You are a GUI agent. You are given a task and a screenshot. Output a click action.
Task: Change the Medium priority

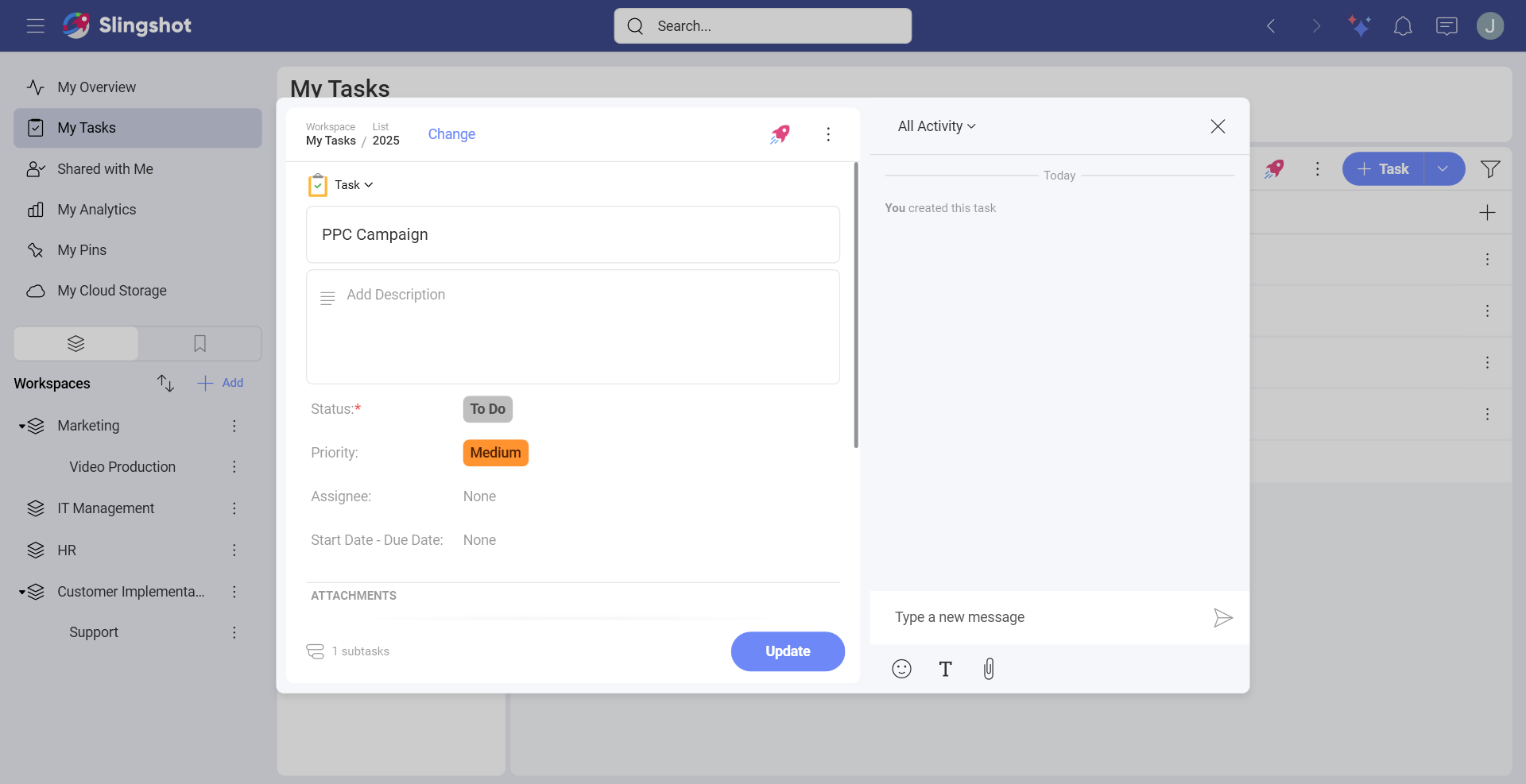[496, 453]
